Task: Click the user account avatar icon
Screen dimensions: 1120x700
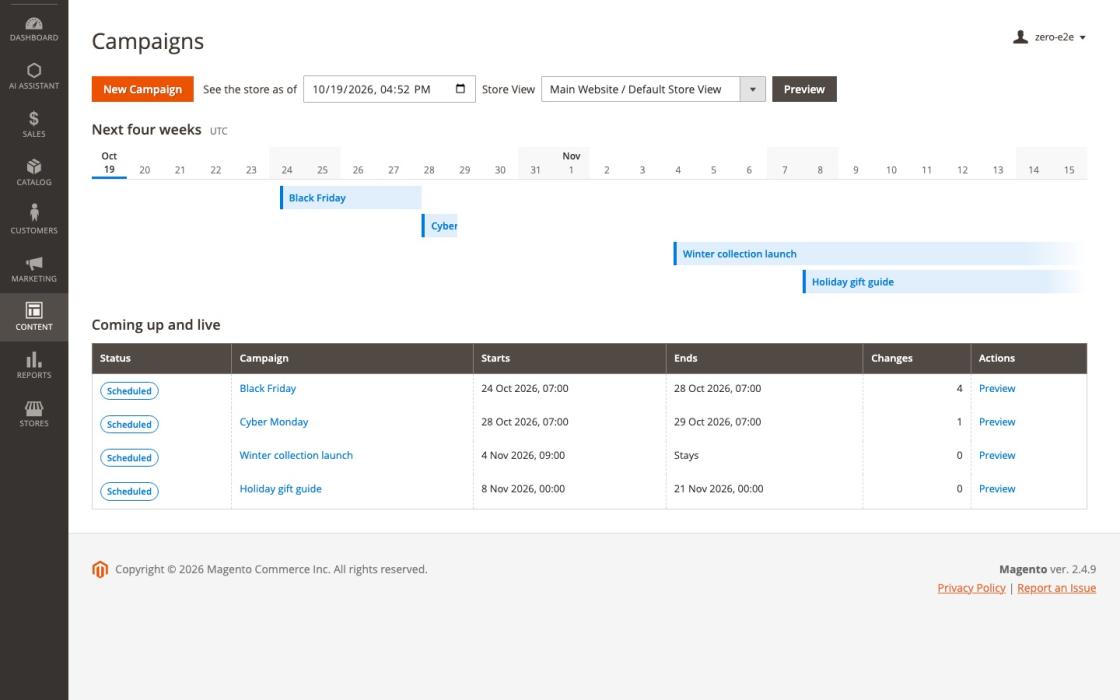Action: tap(1020, 36)
